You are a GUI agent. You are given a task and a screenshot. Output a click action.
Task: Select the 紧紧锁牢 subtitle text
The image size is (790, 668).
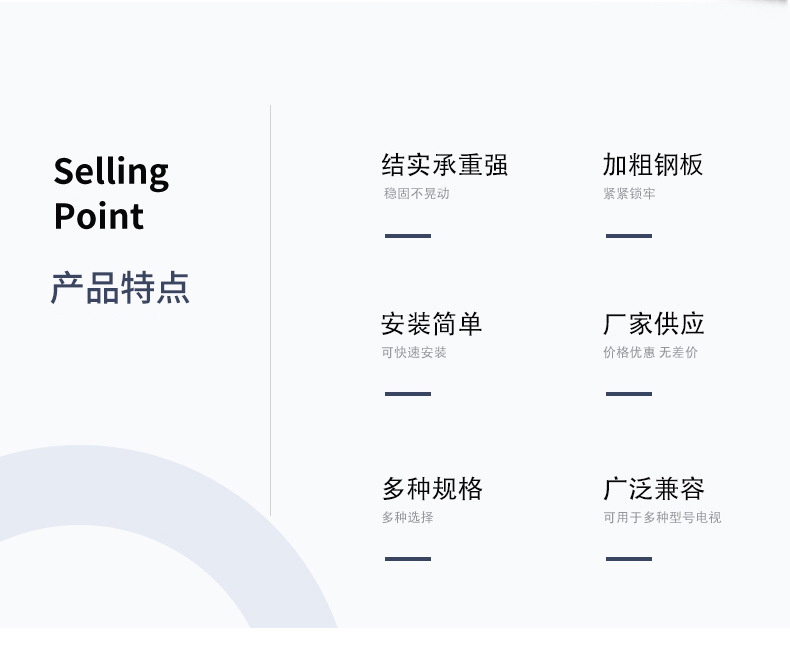click(629, 193)
